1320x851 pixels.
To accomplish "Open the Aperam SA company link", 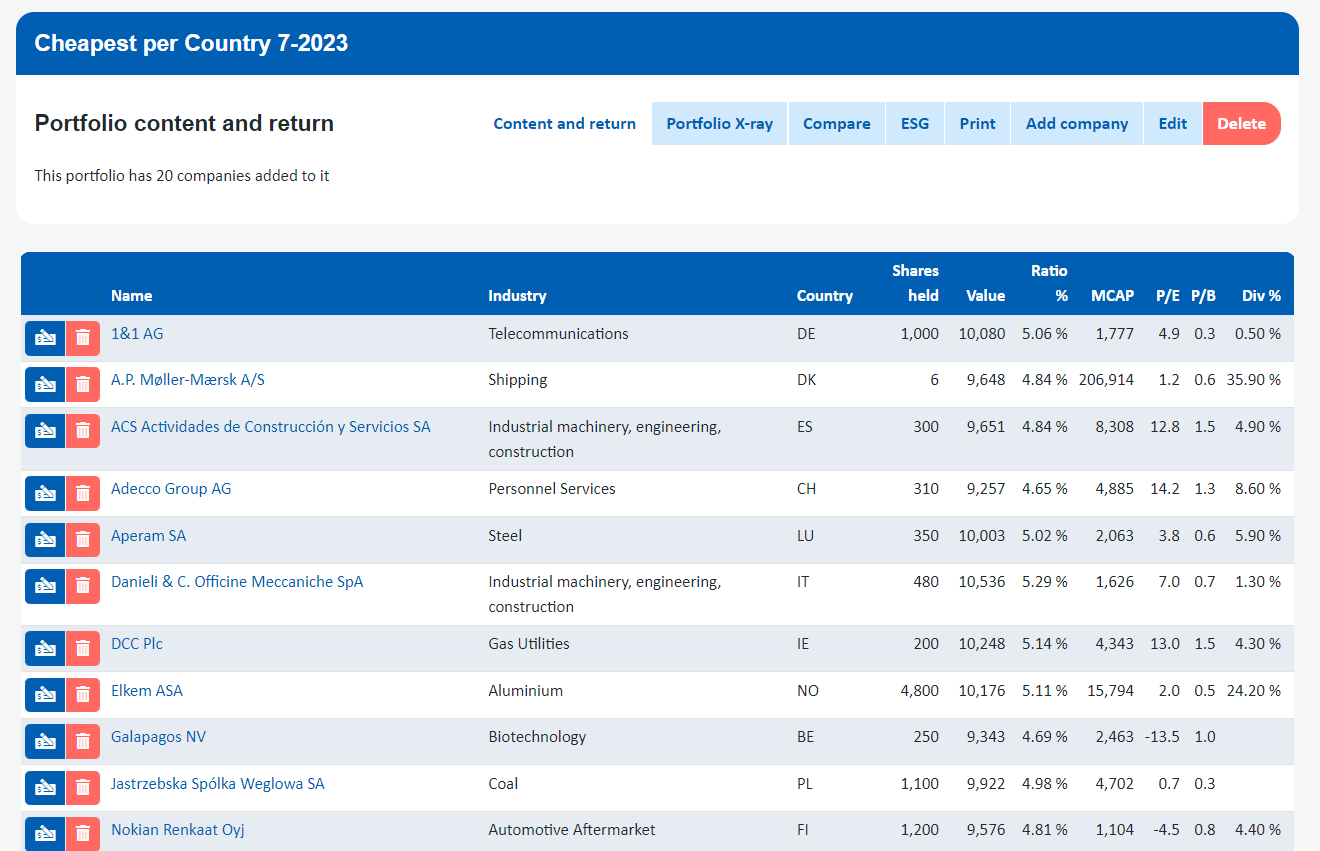I will coord(148,536).
